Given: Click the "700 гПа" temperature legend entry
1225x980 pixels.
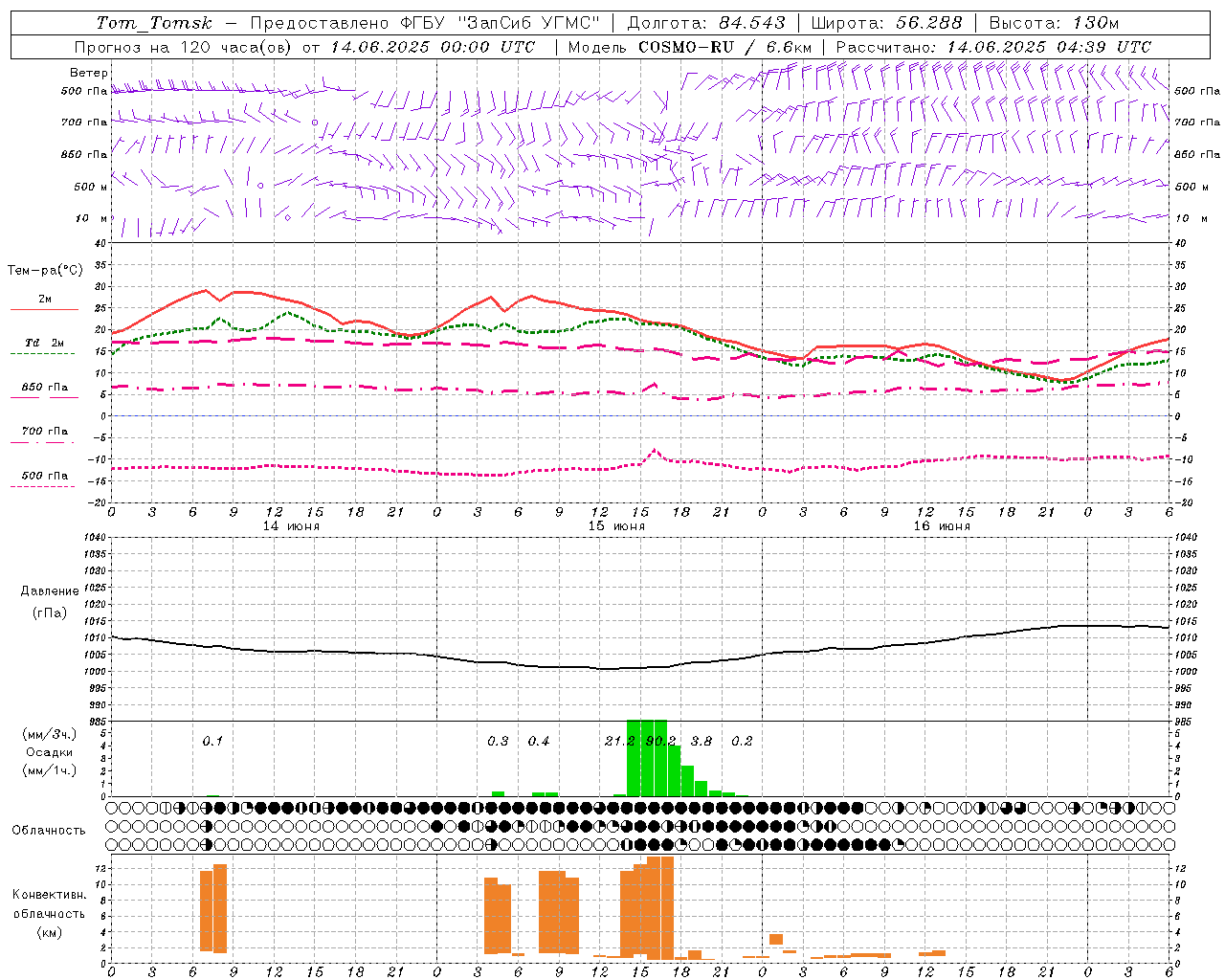Looking at the screenshot, I should (44, 432).
